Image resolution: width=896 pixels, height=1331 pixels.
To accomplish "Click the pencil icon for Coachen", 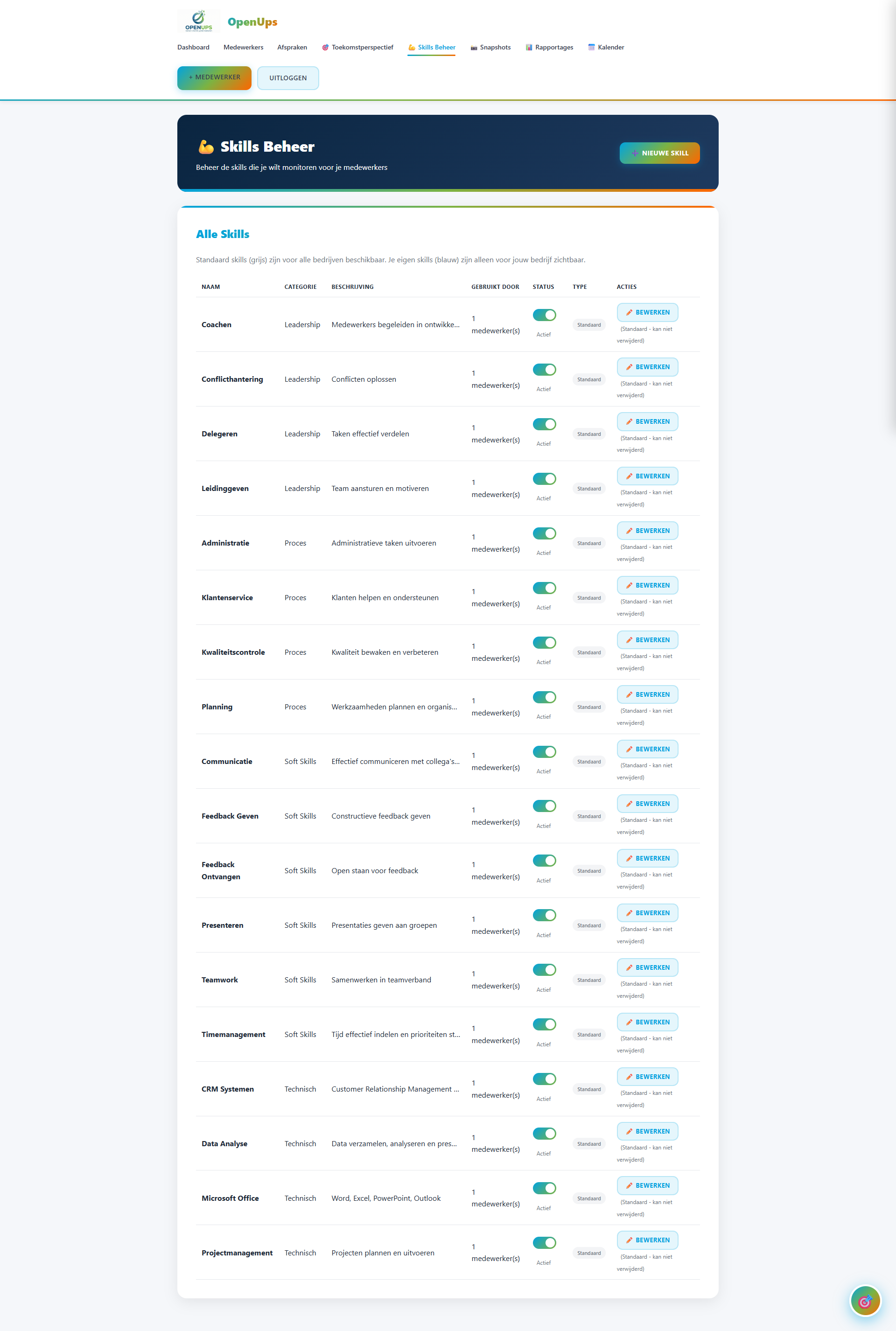I will pyautogui.click(x=629, y=313).
